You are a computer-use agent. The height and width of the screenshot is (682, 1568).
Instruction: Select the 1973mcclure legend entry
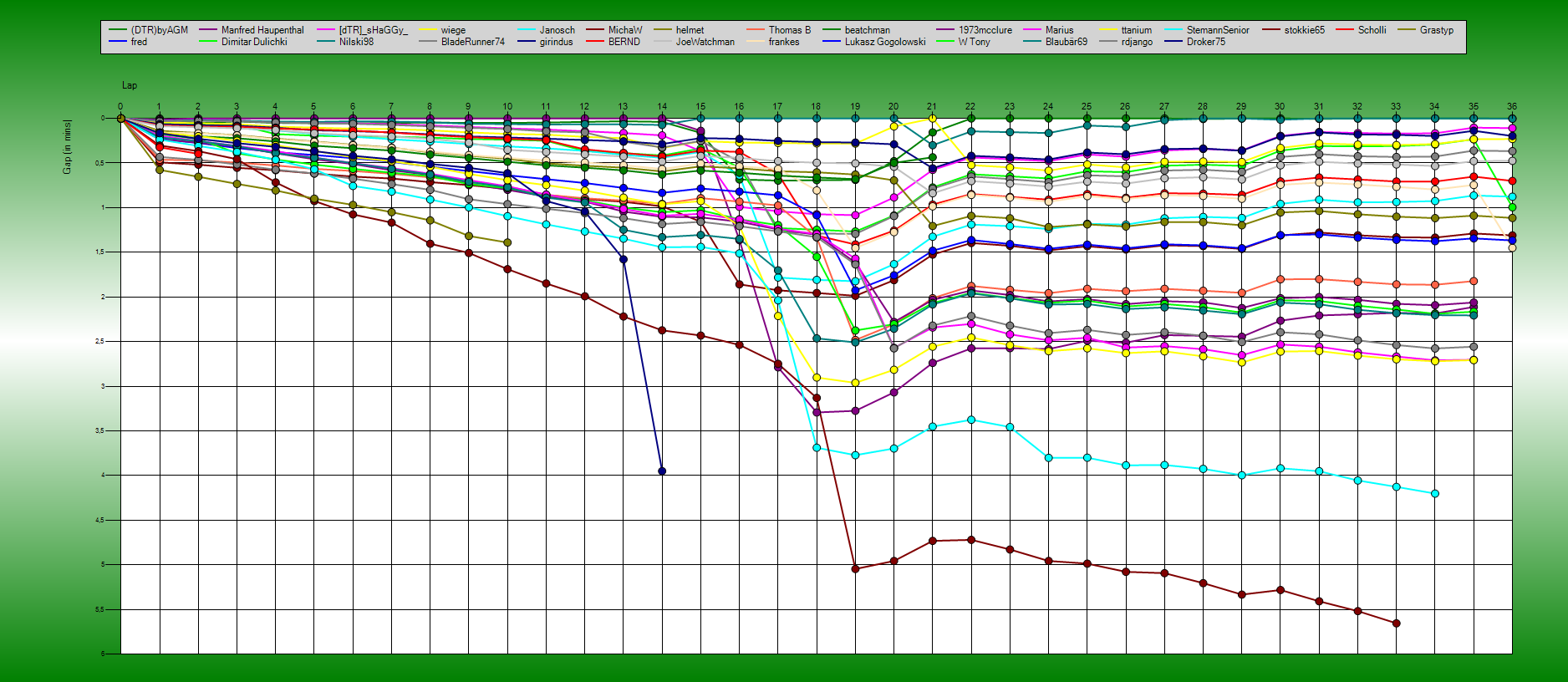(x=985, y=30)
